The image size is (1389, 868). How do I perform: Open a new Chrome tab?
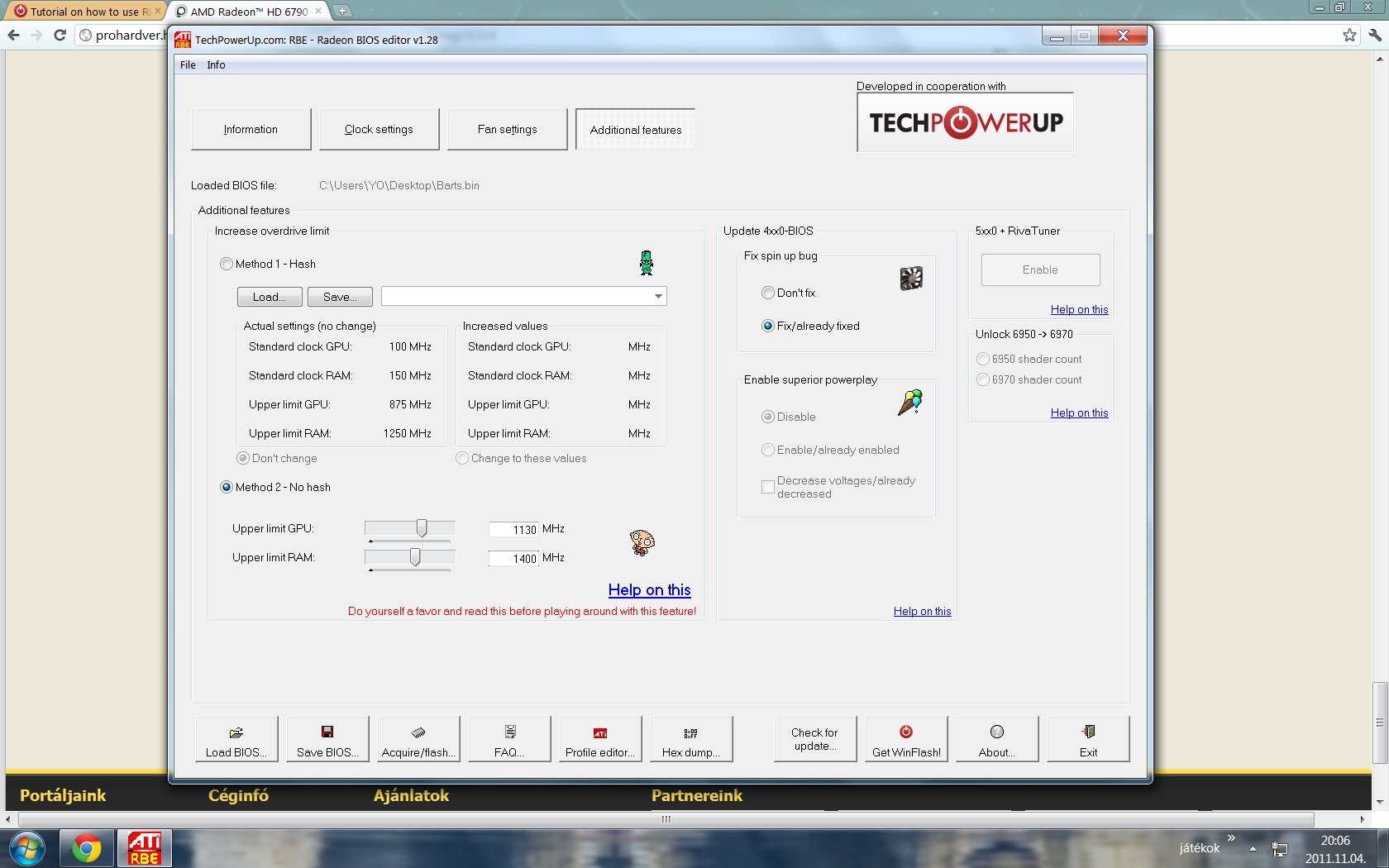click(342, 12)
